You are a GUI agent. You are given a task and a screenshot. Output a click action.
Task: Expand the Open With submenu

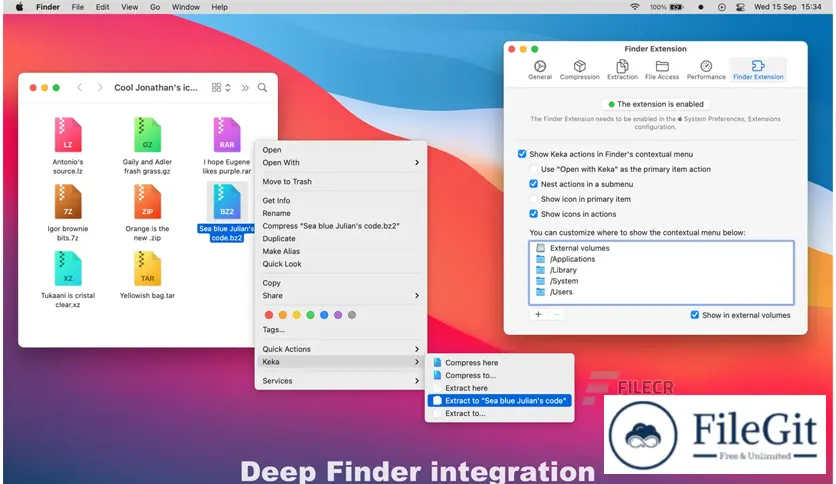(x=340, y=163)
